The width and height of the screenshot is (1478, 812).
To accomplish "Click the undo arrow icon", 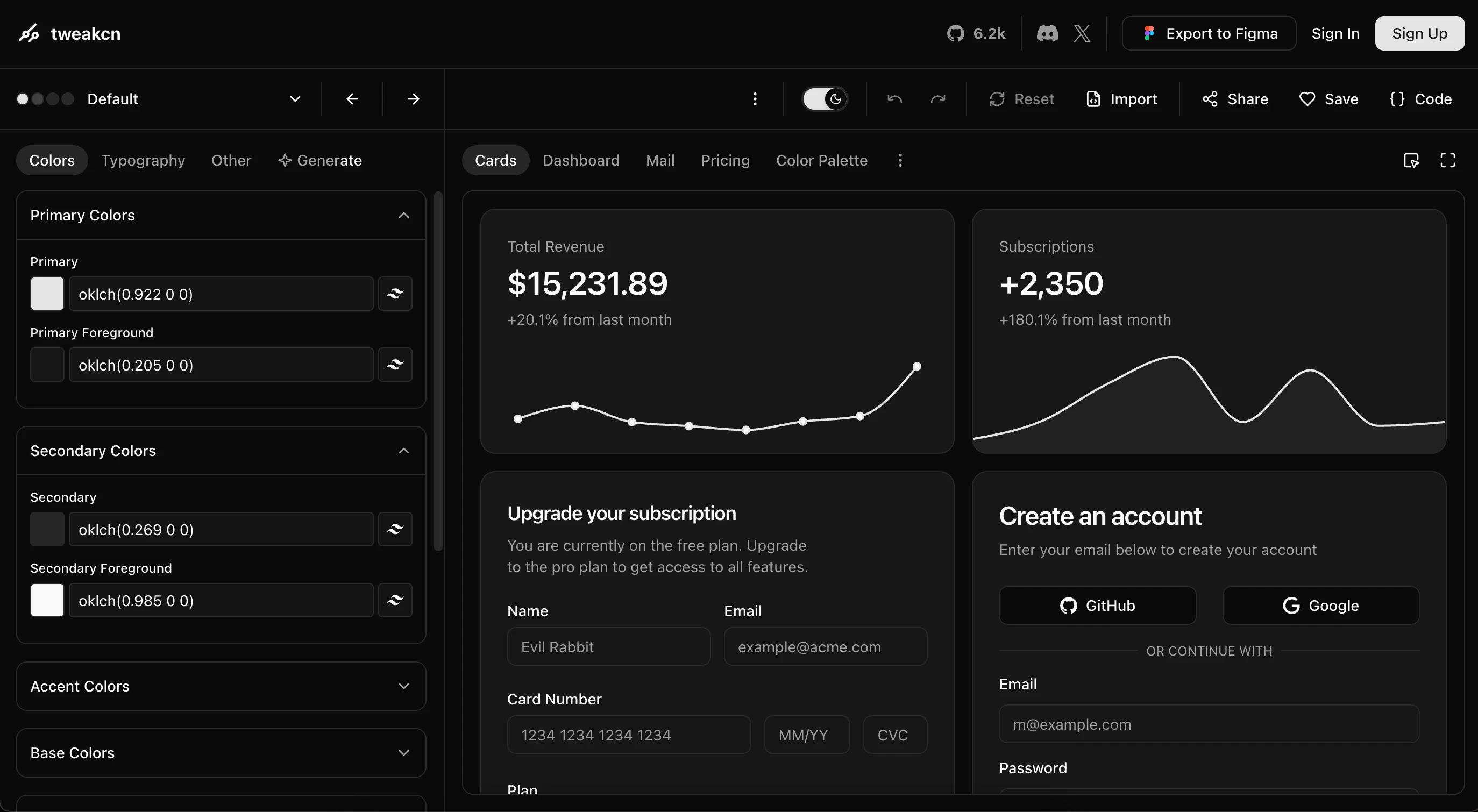I will pos(894,99).
